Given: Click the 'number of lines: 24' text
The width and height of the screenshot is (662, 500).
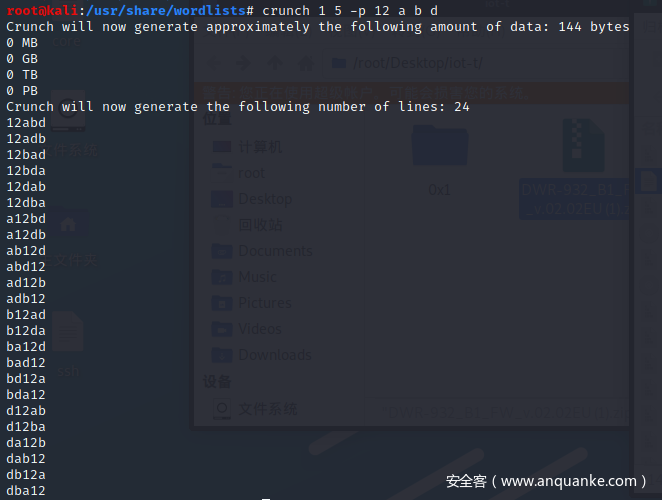Looking at the screenshot, I should coord(393,107).
